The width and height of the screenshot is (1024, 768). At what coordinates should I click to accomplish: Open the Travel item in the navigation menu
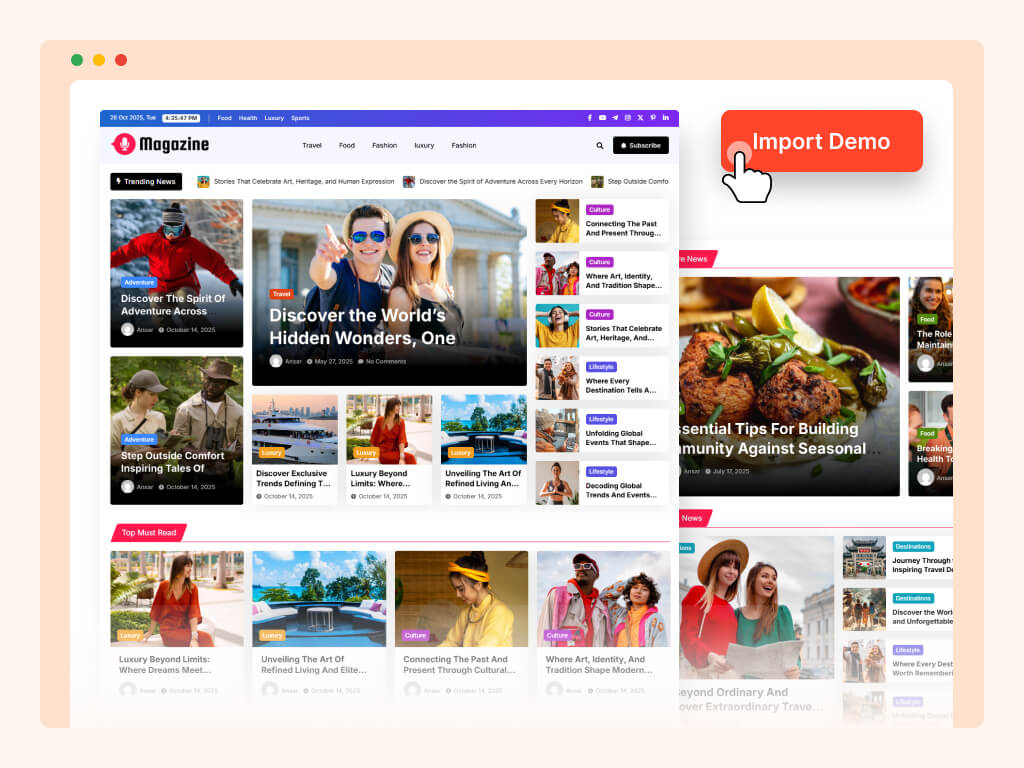click(x=311, y=145)
